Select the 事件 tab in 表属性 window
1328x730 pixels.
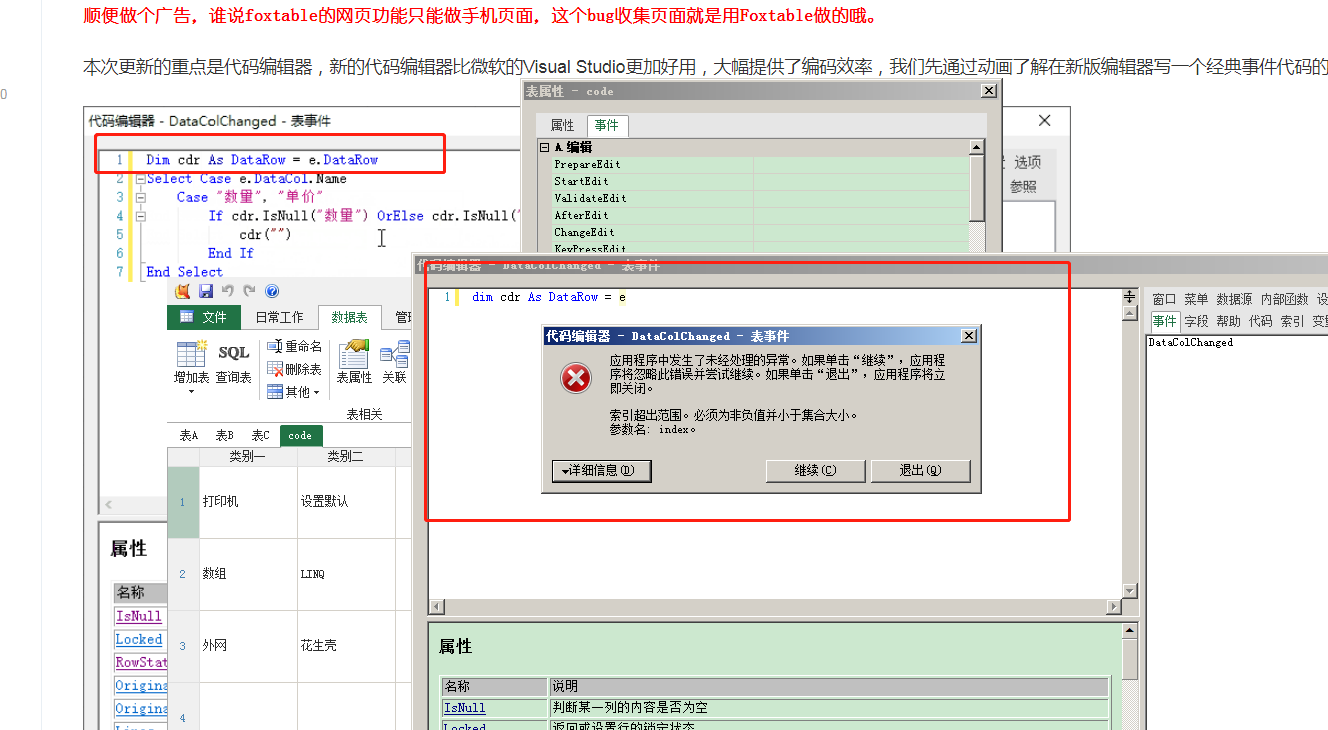coord(606,125)
